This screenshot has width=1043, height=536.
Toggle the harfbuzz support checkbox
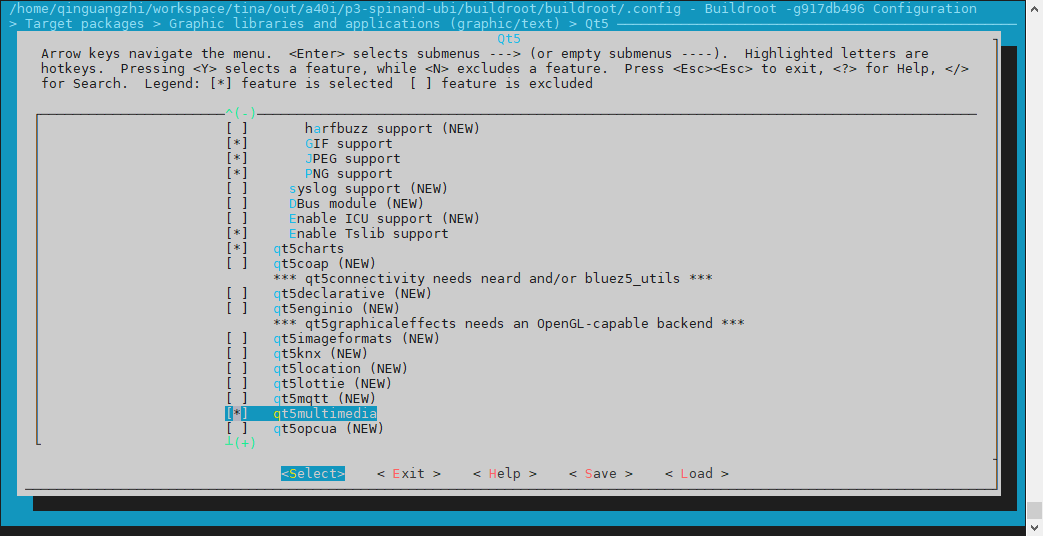pyautogui.click(x=237, y=128)
